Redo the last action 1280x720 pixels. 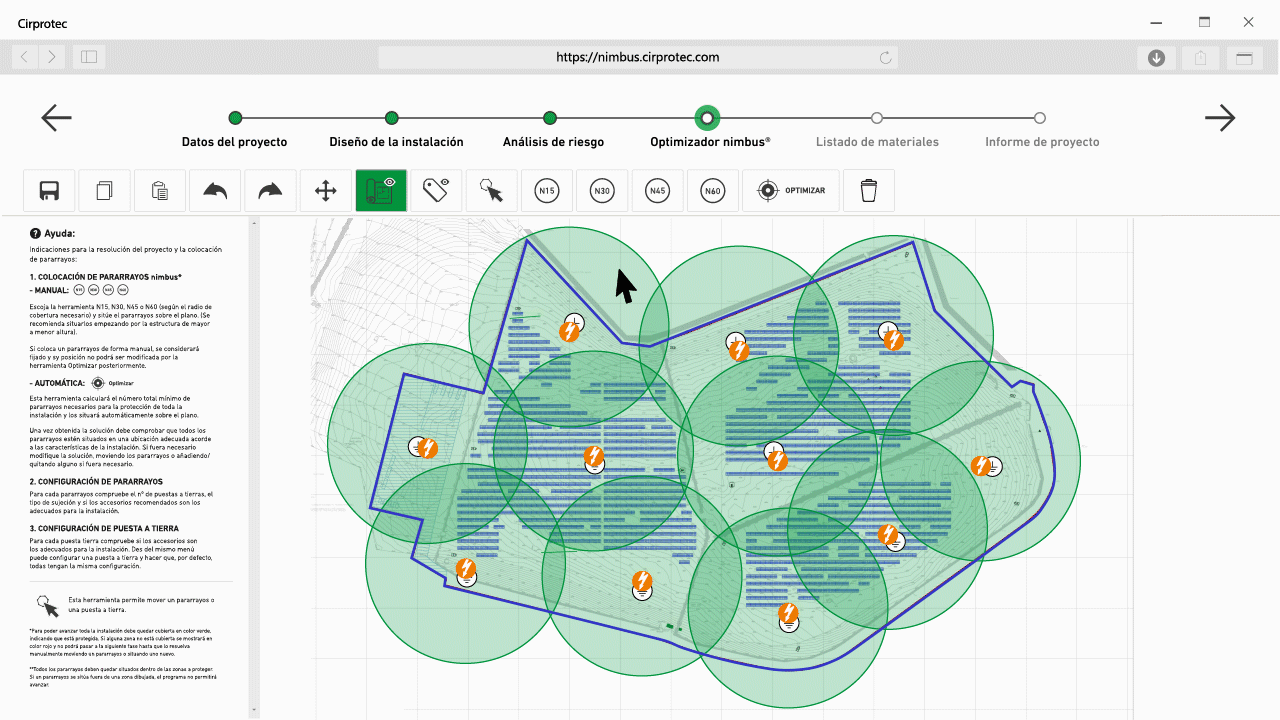(x=270, y=190)
